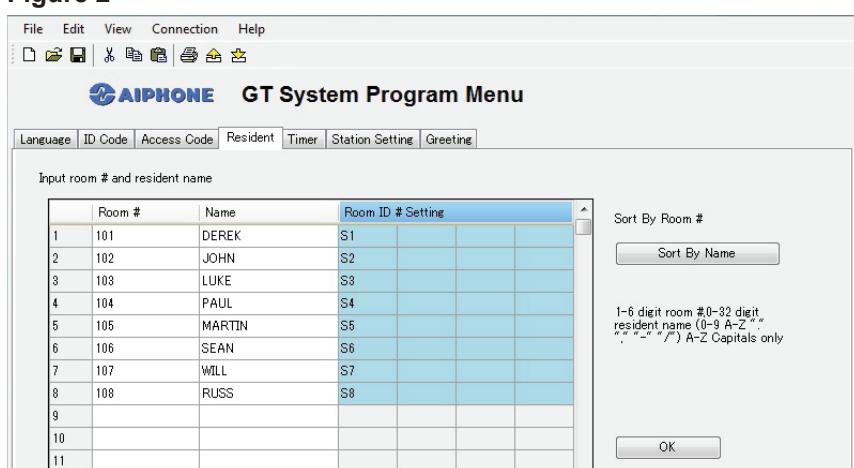Viewport: 854px width, 468px height.
Task: Select room number cell 101
Action: tap(146, 236)
